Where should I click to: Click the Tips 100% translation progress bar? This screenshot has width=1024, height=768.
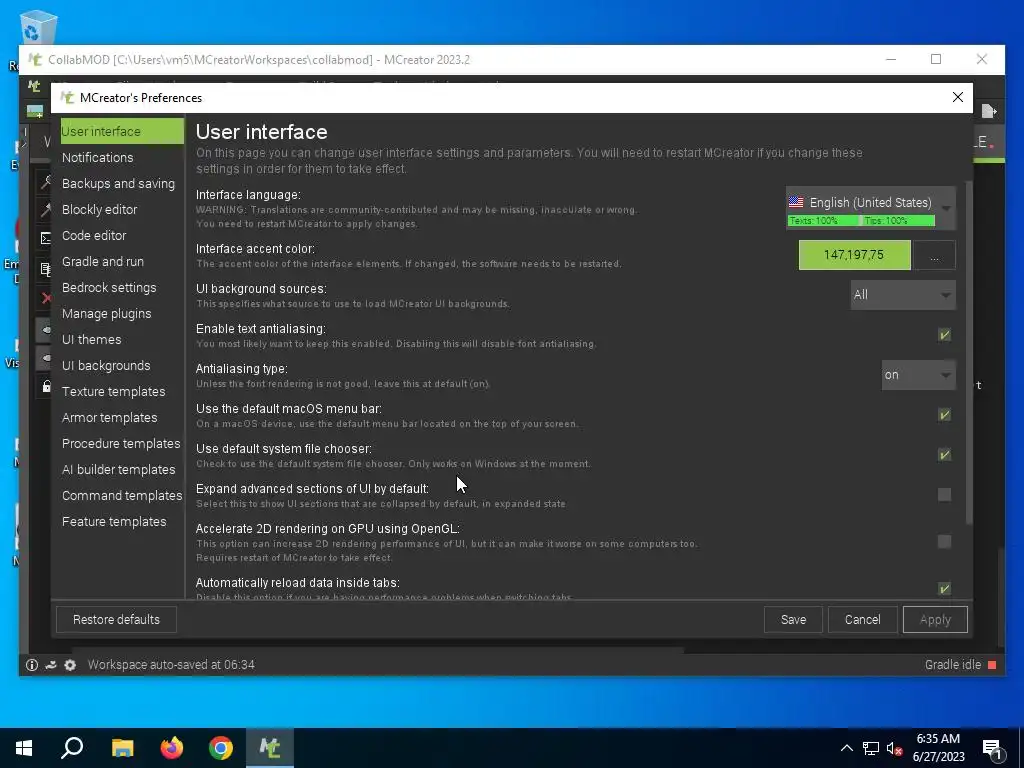899,221
